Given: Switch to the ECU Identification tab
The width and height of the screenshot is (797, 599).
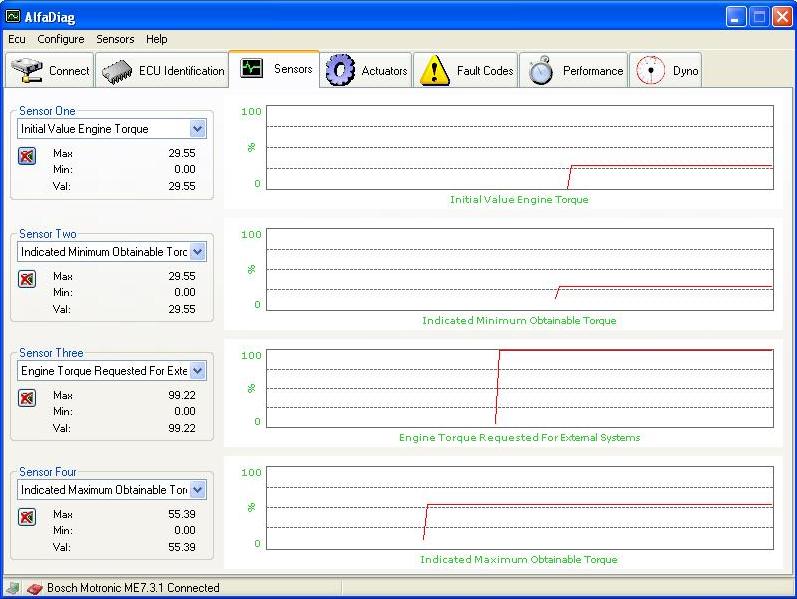Looking at the screenshot, I should (x=162, y=70).
